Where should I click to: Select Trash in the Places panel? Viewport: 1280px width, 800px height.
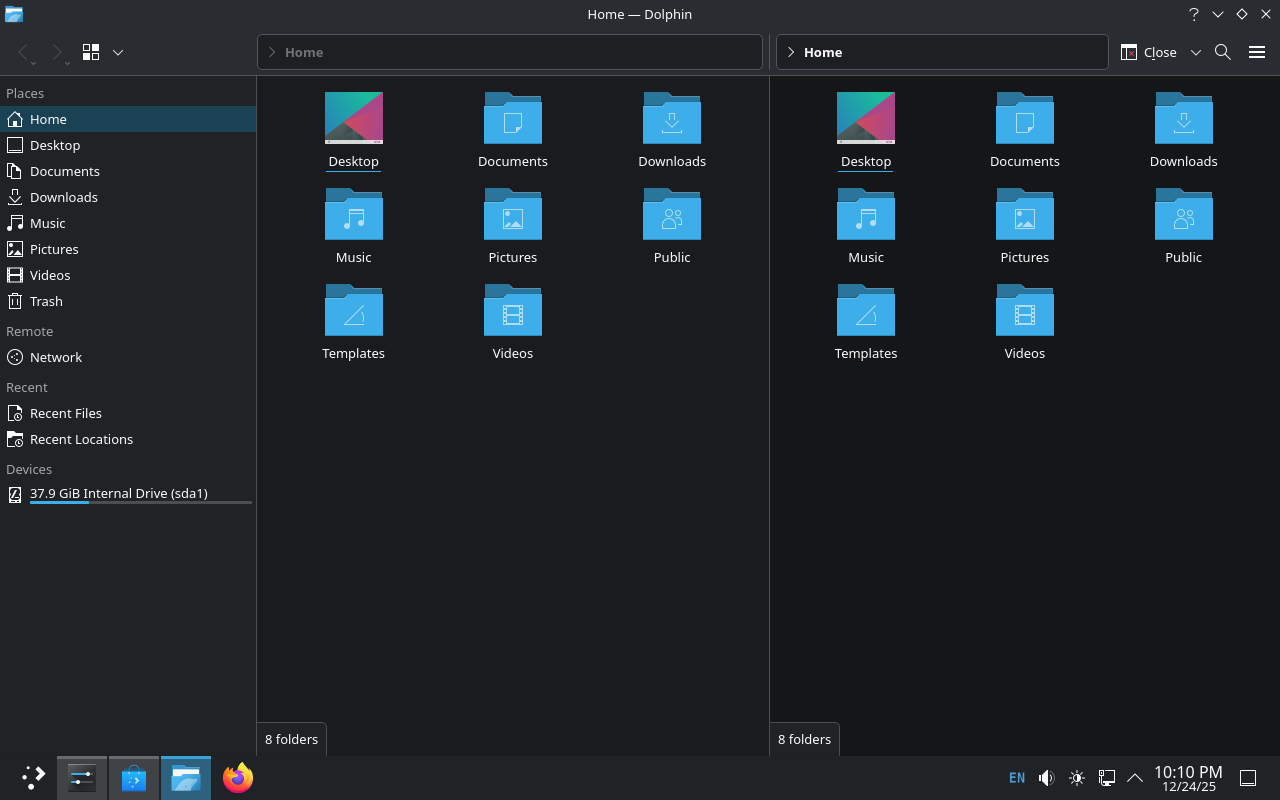46,301
